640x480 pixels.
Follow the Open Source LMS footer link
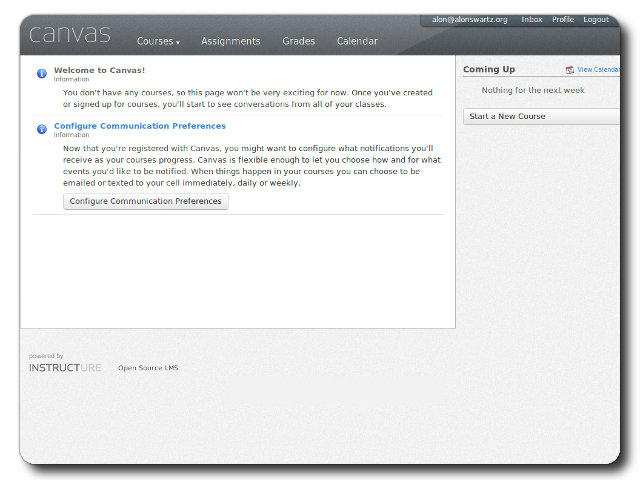click(x=148, y=368)
